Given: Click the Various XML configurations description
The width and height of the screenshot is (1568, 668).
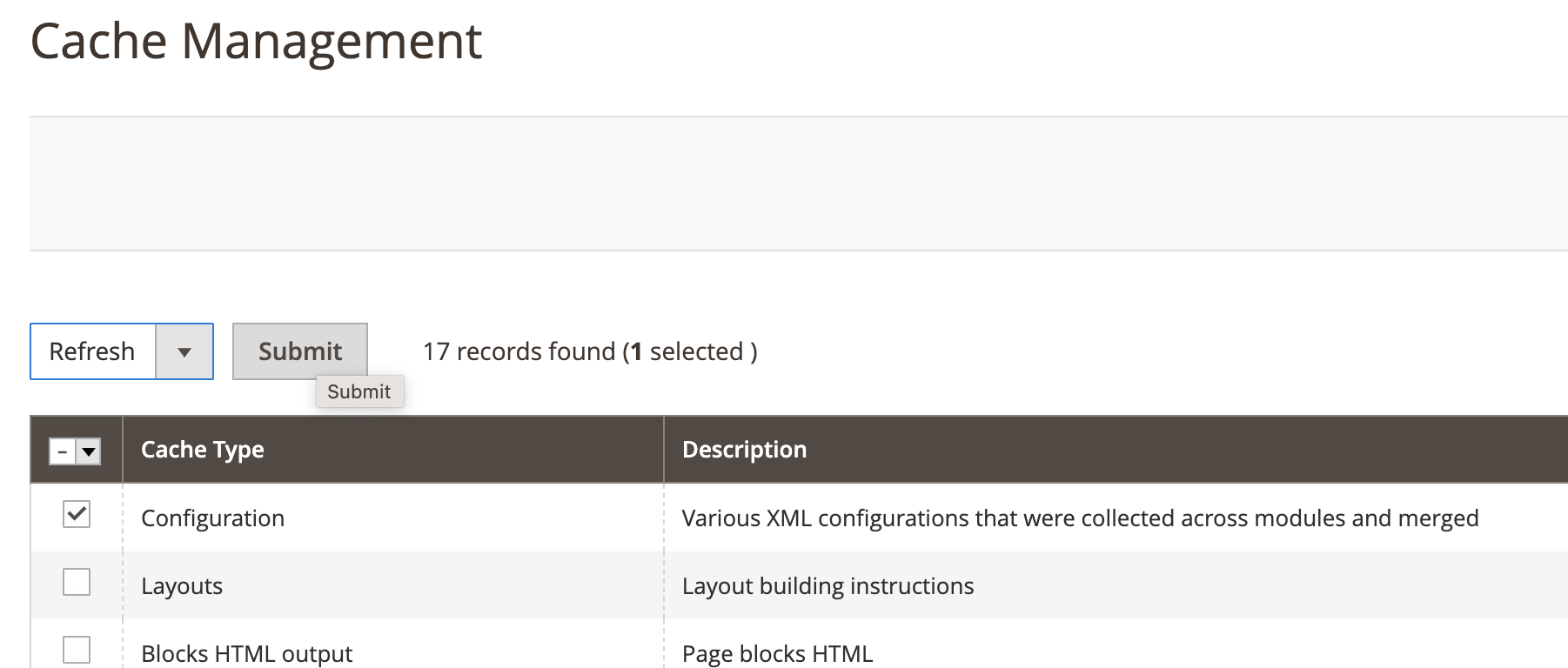Looking at the screenshot, I should [x=1082, y=518].
